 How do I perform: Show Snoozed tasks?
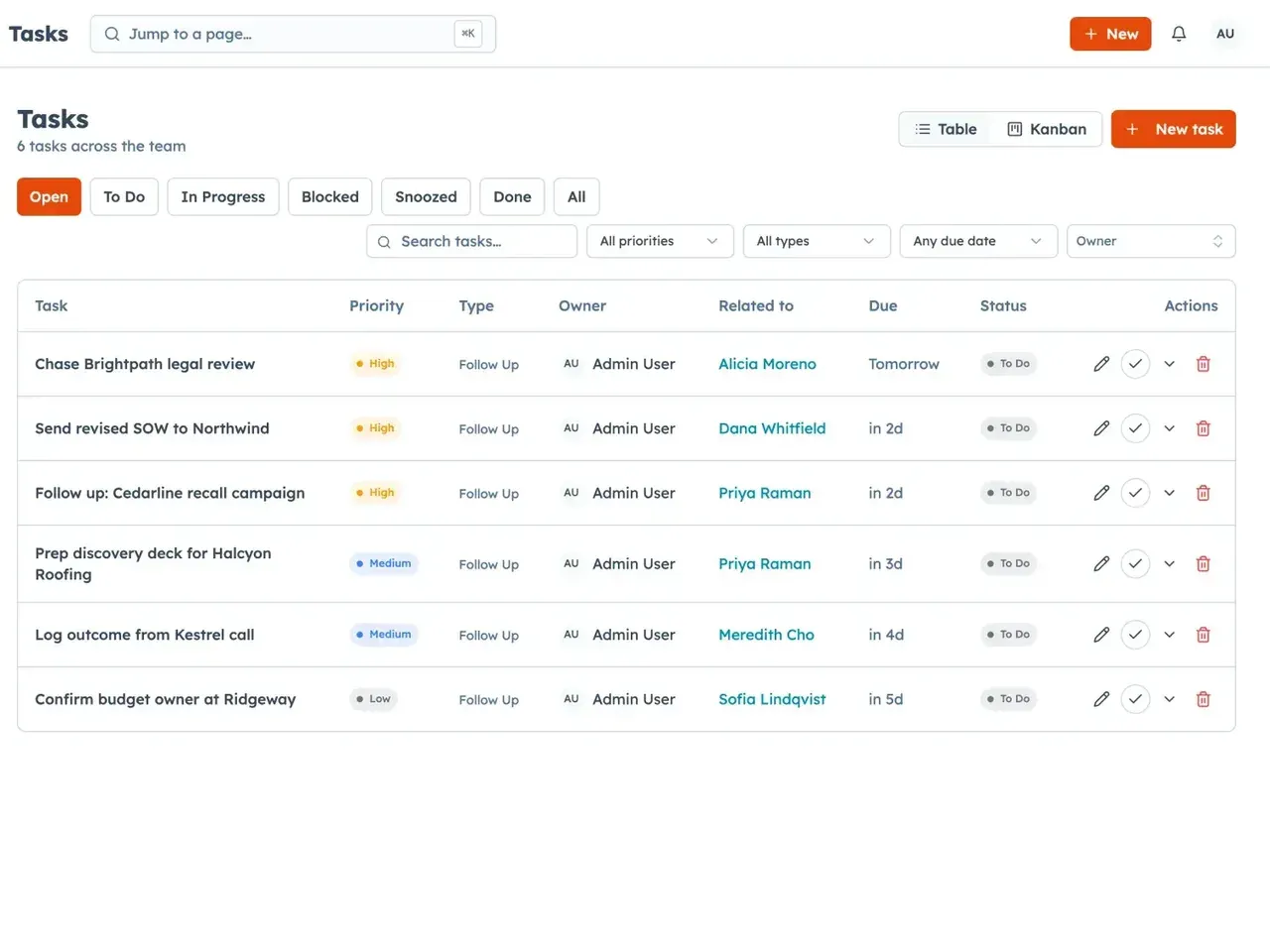pyautogui.click(x=426, y=196)
